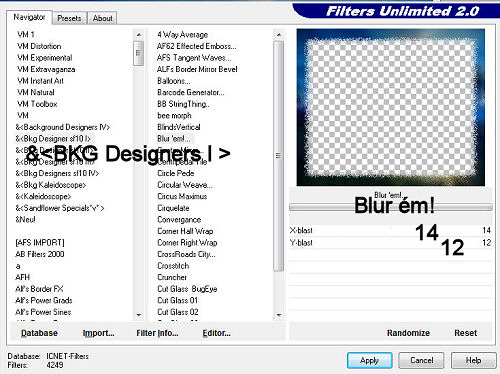Click the Apply button
The image size is (500, 374).
pyautogui.click(x=369, y=360)
